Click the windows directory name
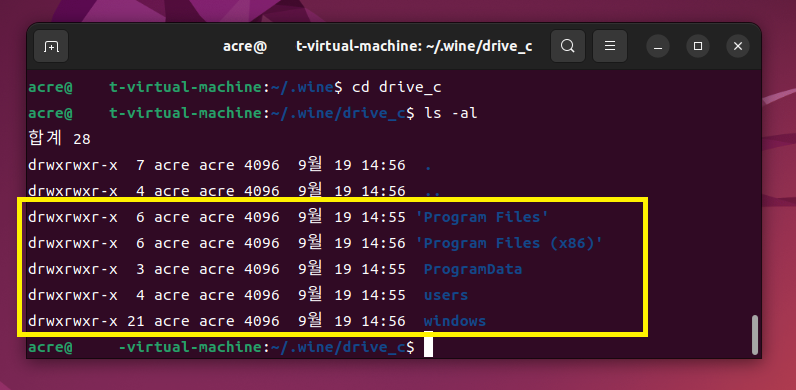The height and width of the screenshot is (390, 796). click(455, 321)
